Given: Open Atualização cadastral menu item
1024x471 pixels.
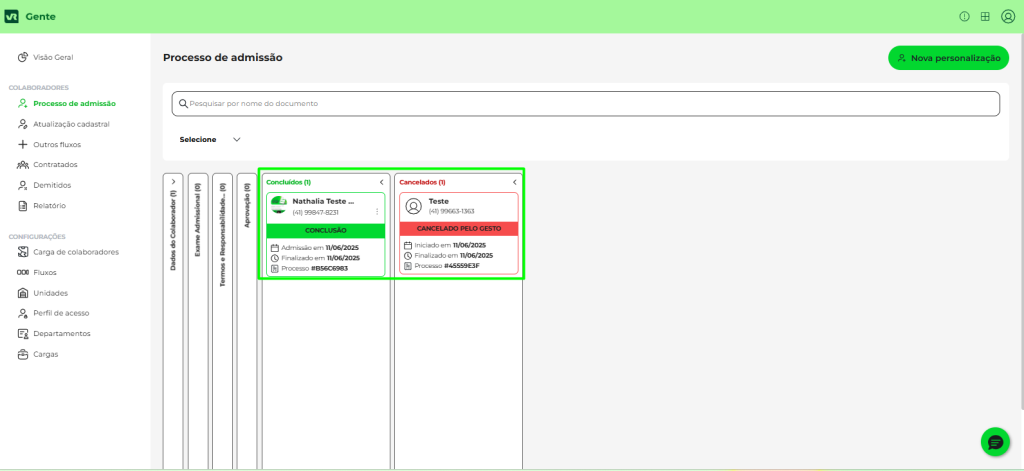Looking at the screenshot, I should 70,124.
